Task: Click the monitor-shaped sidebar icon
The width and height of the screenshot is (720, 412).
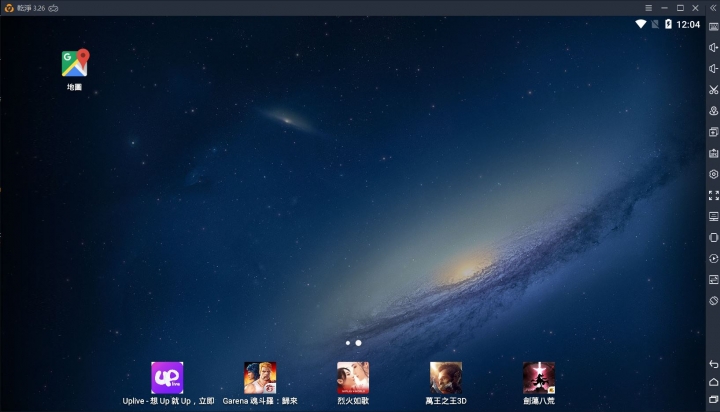Action: click(x=714, y=216)
